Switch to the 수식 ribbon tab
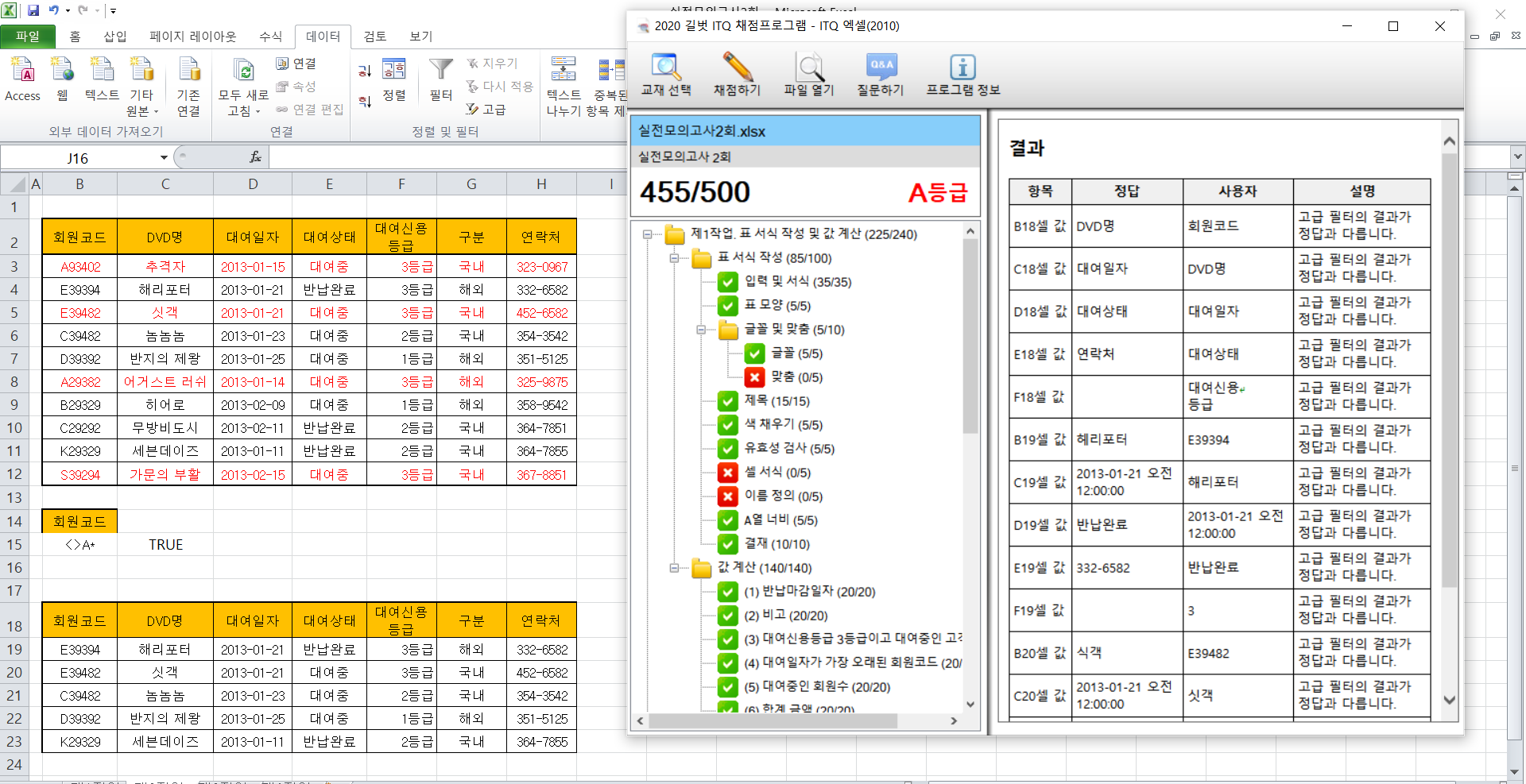The width and height of the screenshot is (1526, 784). pyautogui.click(x=270, y=37)
